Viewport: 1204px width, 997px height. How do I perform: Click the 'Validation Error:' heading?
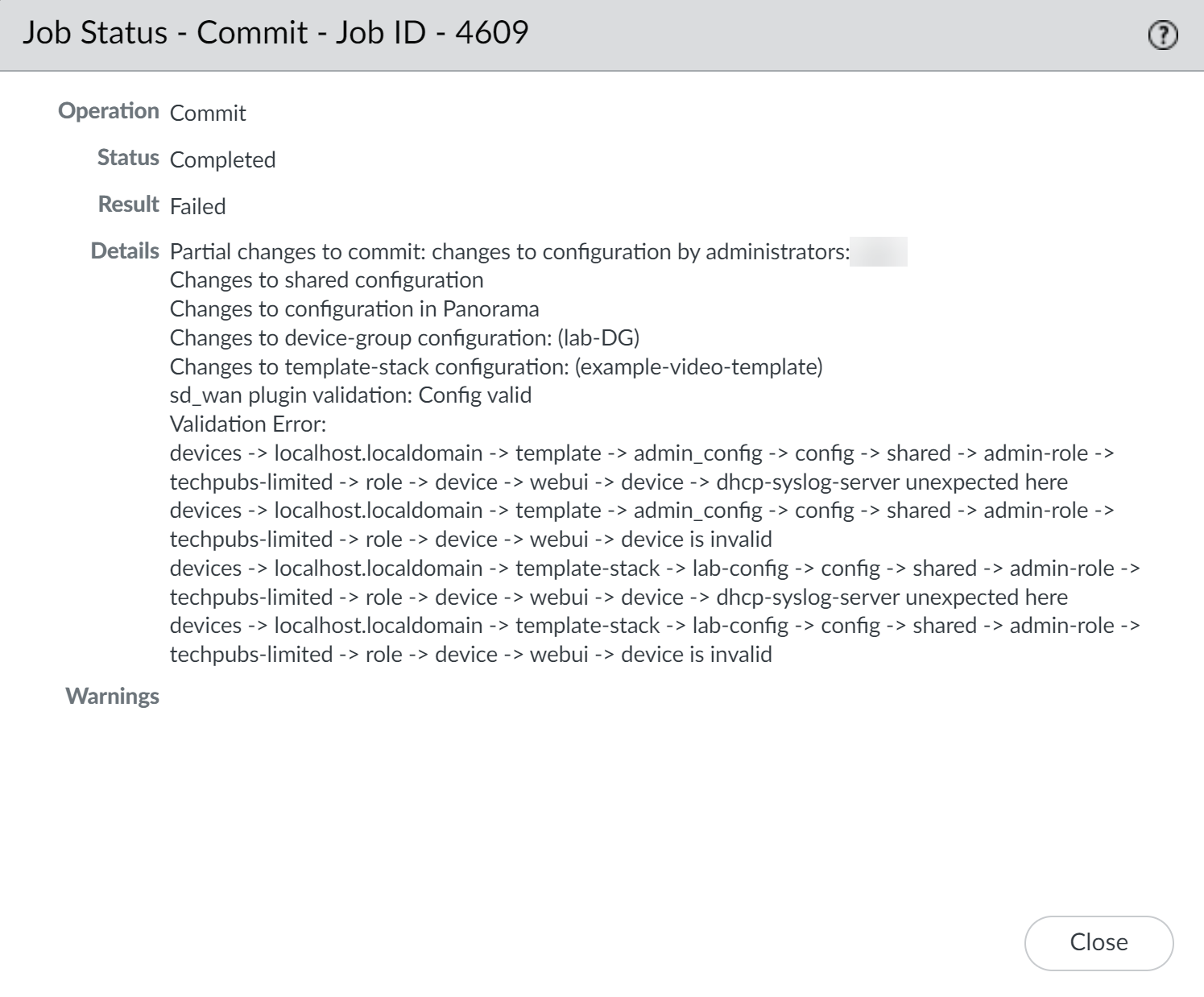[x=248, y=424]
